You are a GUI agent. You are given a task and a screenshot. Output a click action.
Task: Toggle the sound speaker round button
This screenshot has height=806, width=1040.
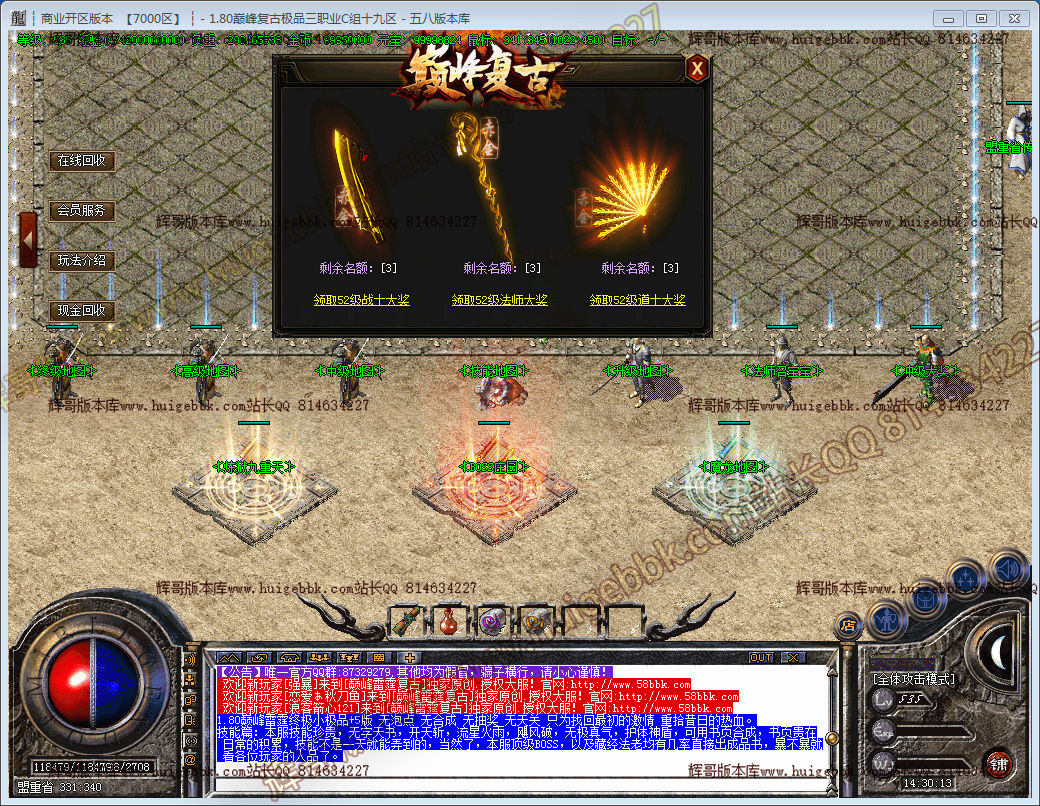coord(1008,569)
